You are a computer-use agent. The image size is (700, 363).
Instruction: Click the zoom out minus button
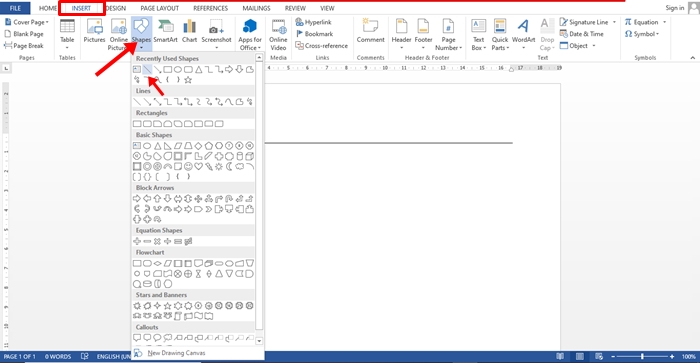click(x=613, y=356)
